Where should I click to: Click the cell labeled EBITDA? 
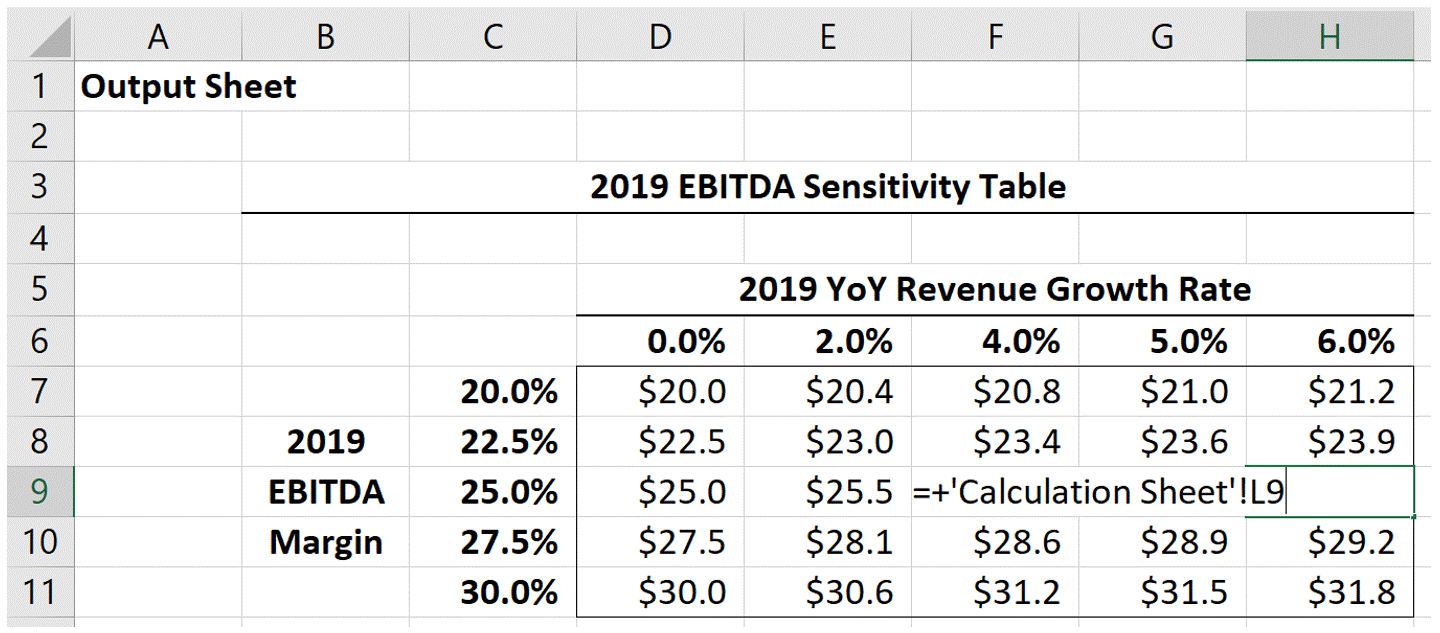pos(325,491)
